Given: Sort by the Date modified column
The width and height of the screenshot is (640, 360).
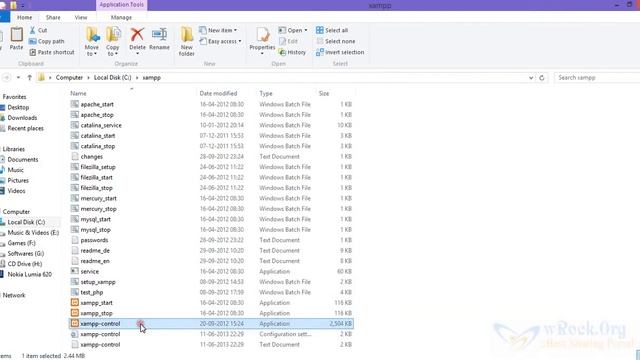Looking at the screenshot, I should 218,93.
